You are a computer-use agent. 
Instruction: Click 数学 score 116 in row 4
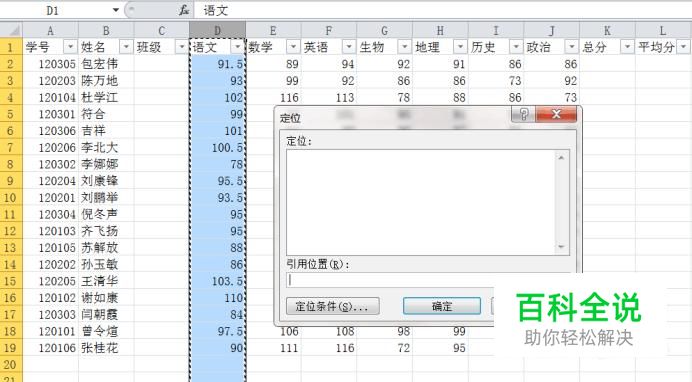[x=273, y=97]
